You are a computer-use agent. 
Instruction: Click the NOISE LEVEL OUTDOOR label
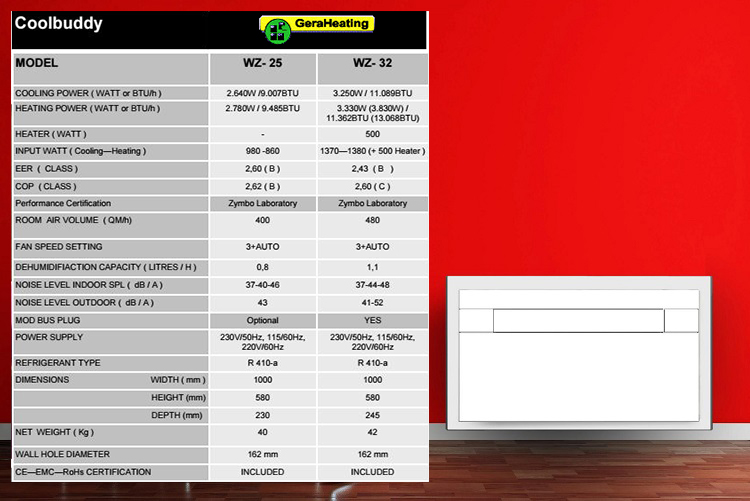pyautogui.click(x=84, y=302)
